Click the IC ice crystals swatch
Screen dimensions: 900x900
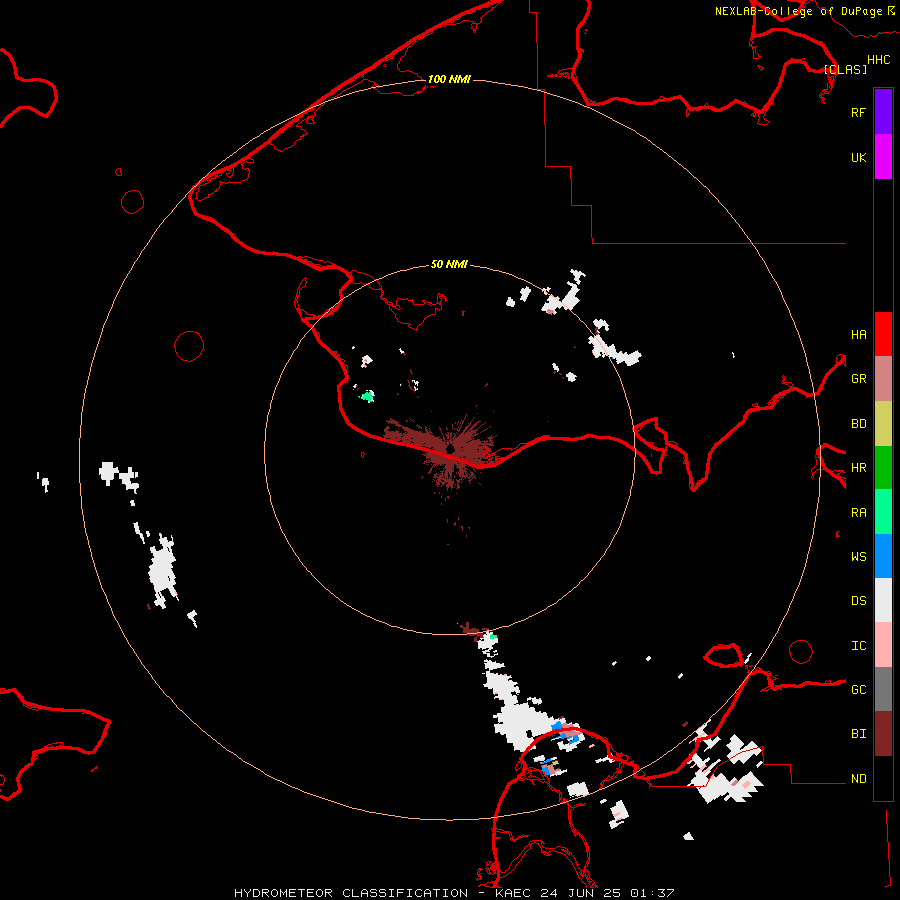point(883,645)
